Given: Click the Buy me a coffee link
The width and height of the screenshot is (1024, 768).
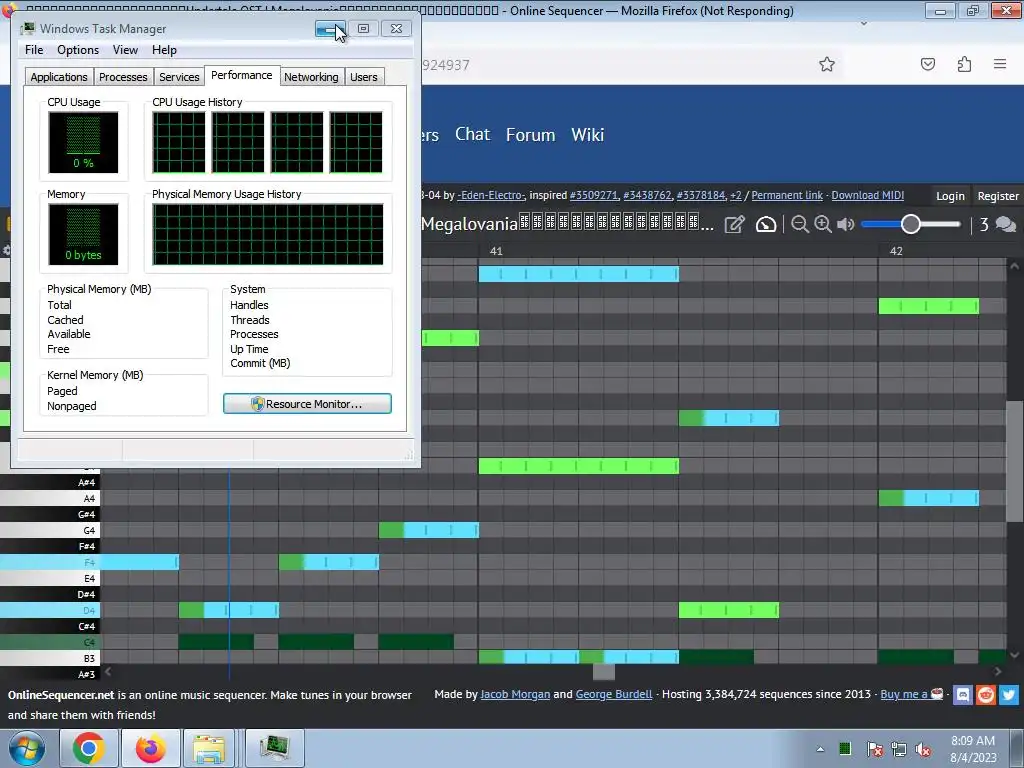Looking at the screenshot, I should point(912,694).
